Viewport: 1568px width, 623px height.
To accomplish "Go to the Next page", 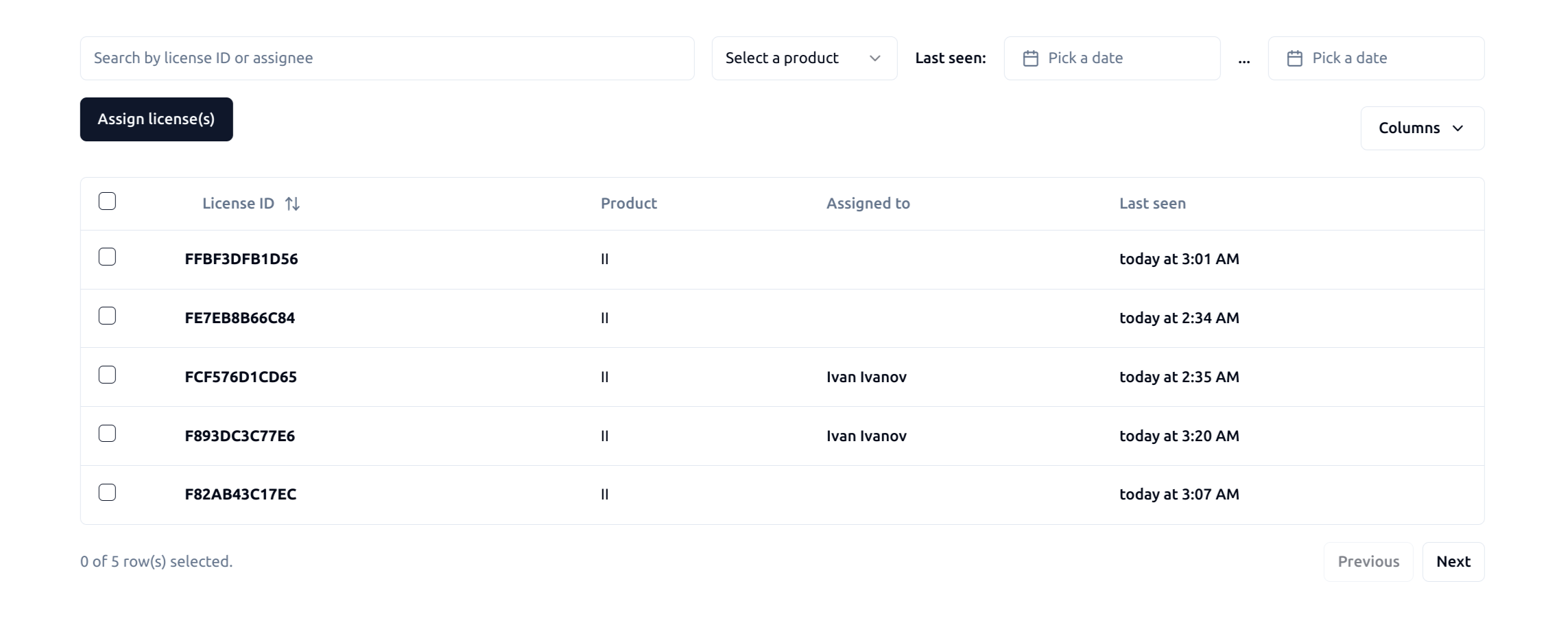I will (x=1453, y=562).
